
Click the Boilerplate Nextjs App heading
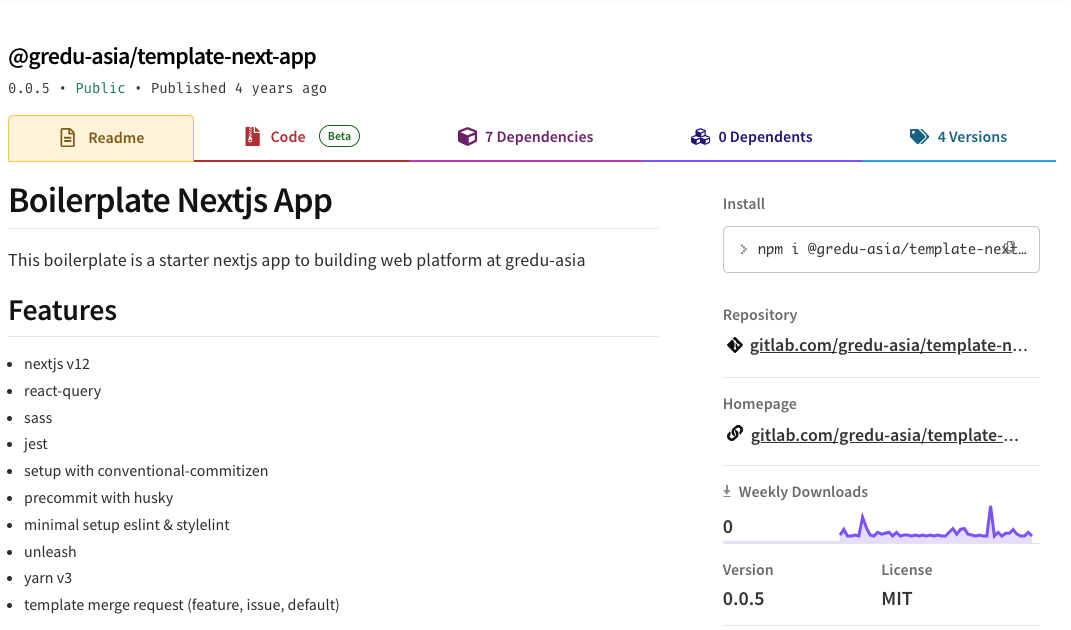coord(170,200)
